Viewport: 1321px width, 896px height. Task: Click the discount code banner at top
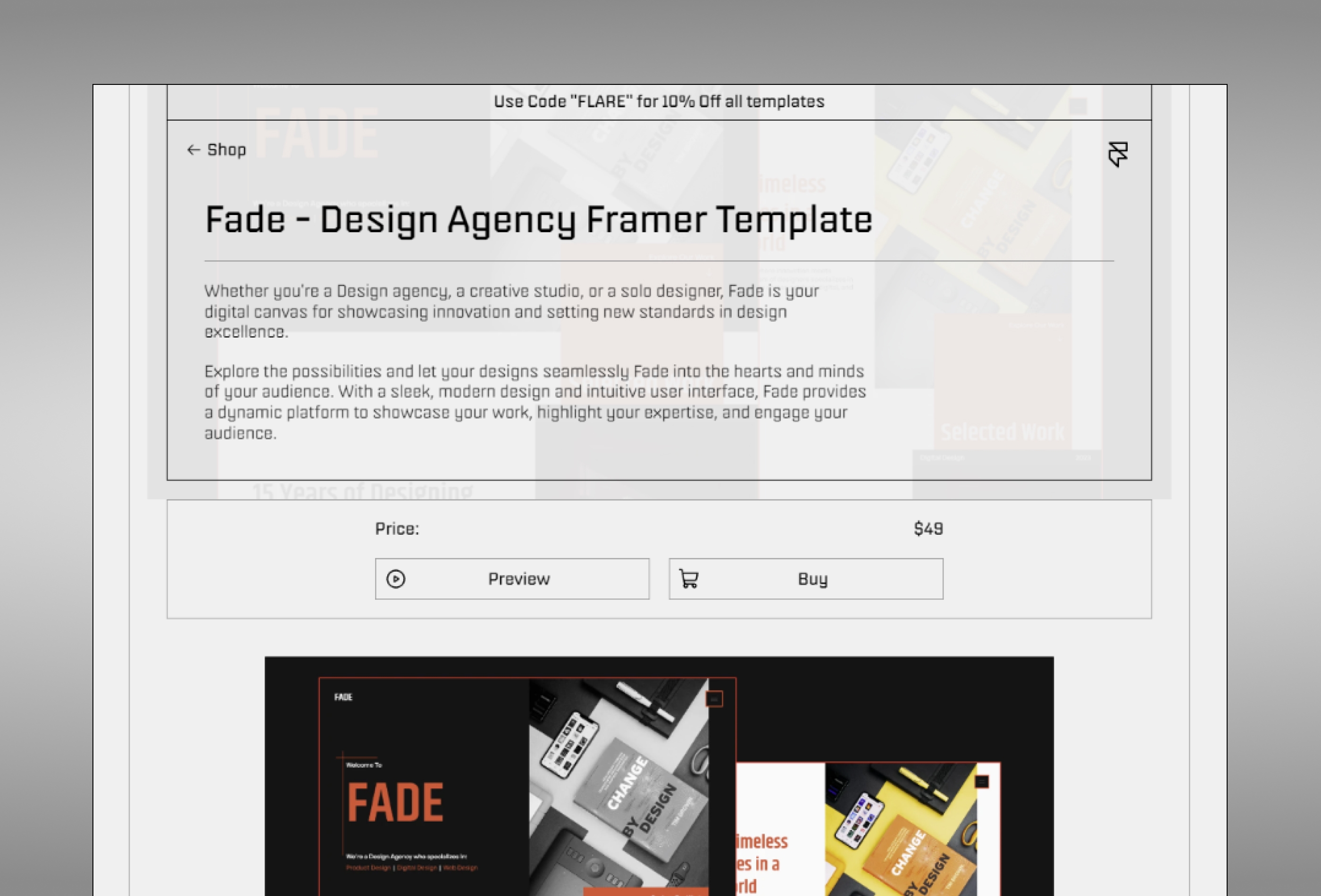click(659, 101)
